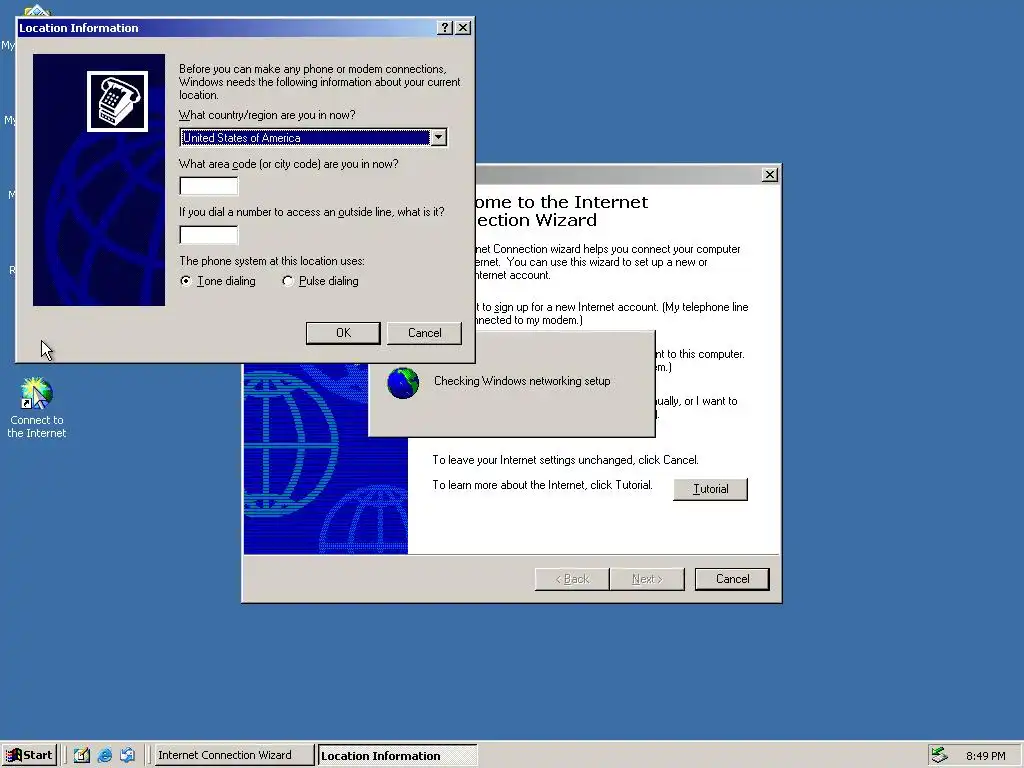Cancel the Location Information dialog
This screenshot has width=1024, height=768.
pos(424,333)
